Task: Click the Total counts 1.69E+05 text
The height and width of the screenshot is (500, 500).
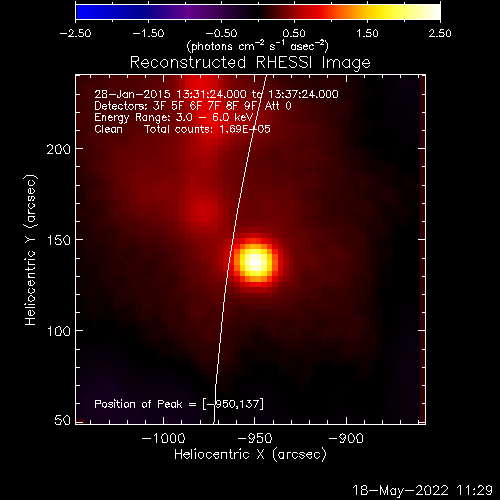Action: pos(207,129)
